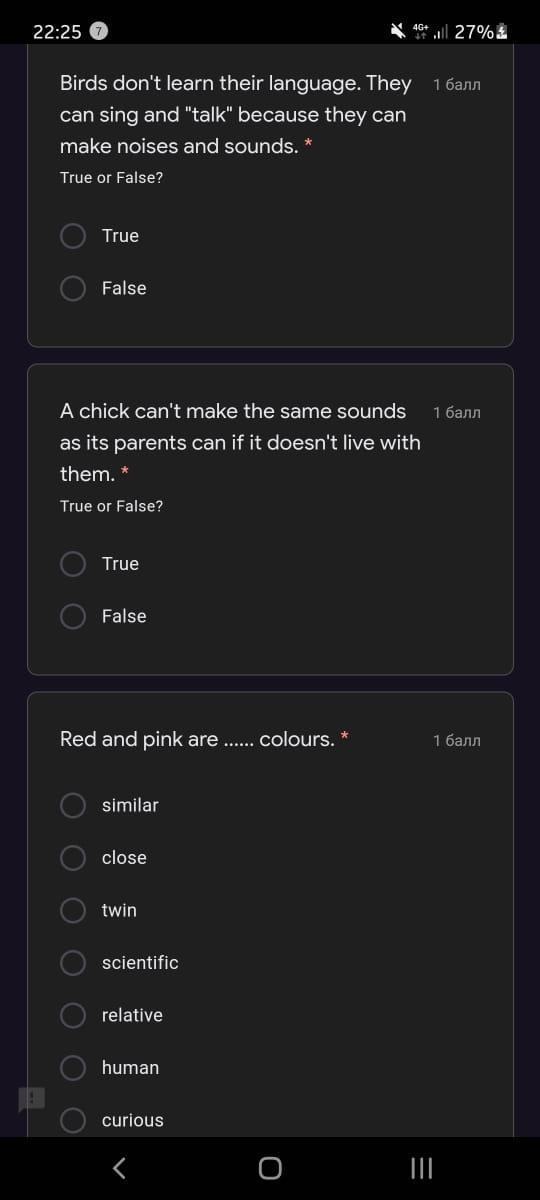The height and width of the screenshot is (1200, 540).
Task: Select the 'curious' answer option
Action: pos(112,1120)
